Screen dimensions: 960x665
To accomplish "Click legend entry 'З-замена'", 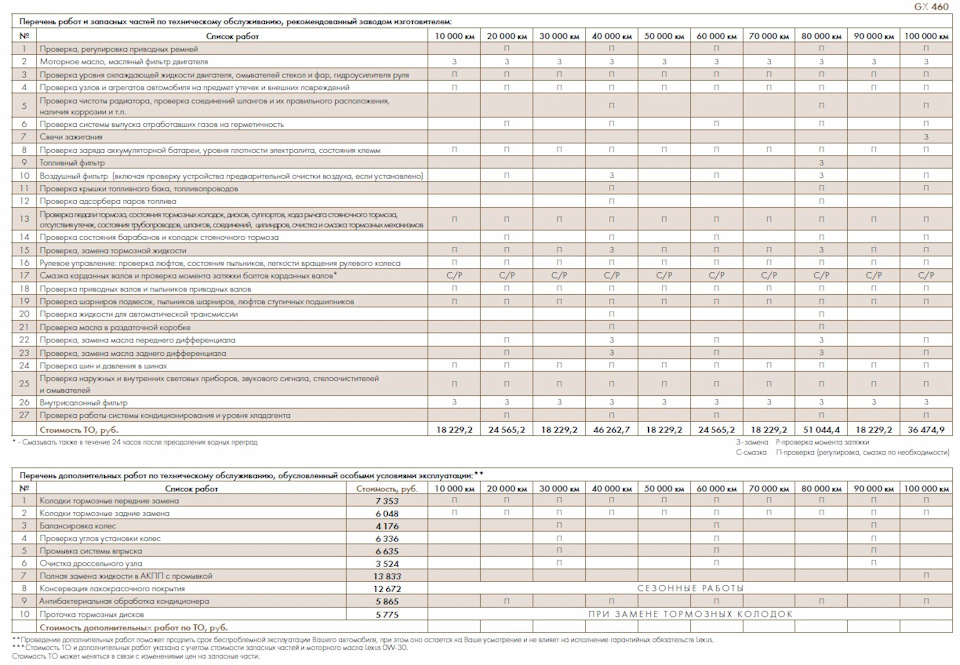I will [x=752, y=442].
